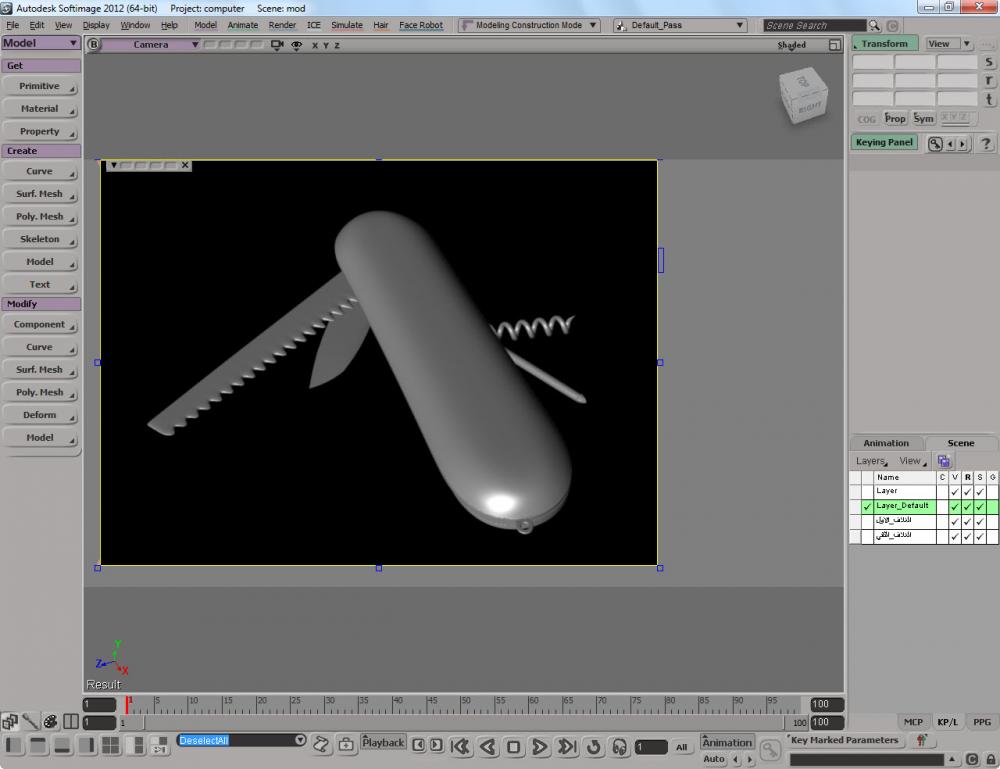
Task: Click the Scale (S) transform button
Action: 989,62
